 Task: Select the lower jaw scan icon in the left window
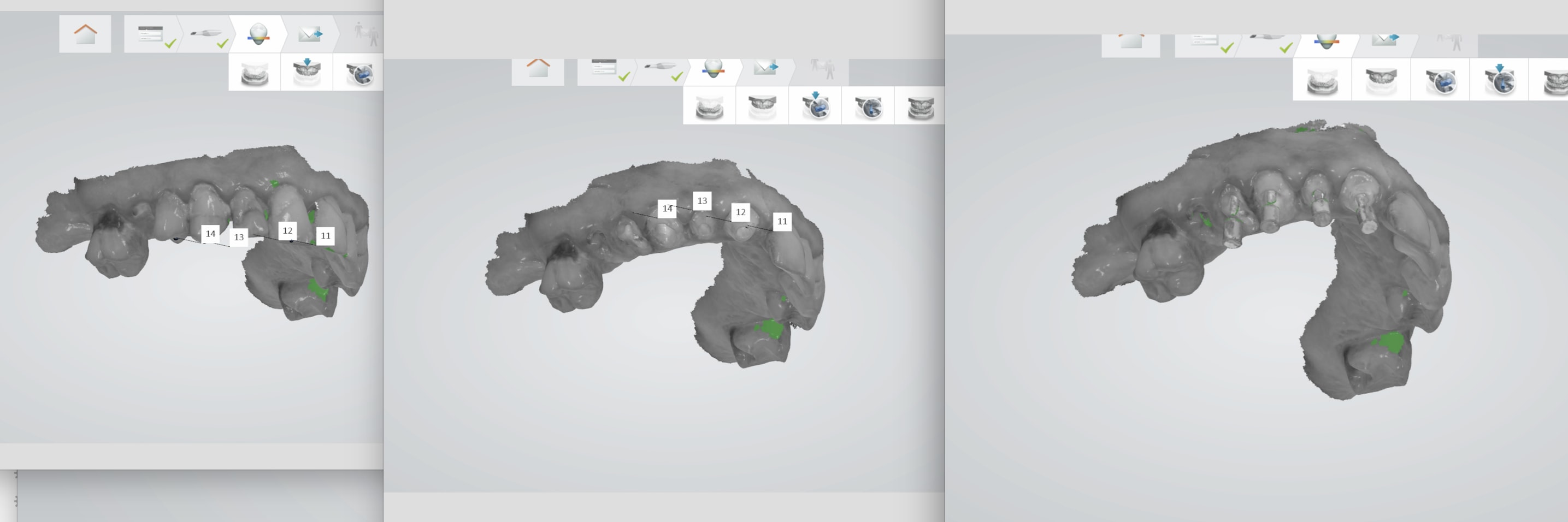[x=255, y=74]
